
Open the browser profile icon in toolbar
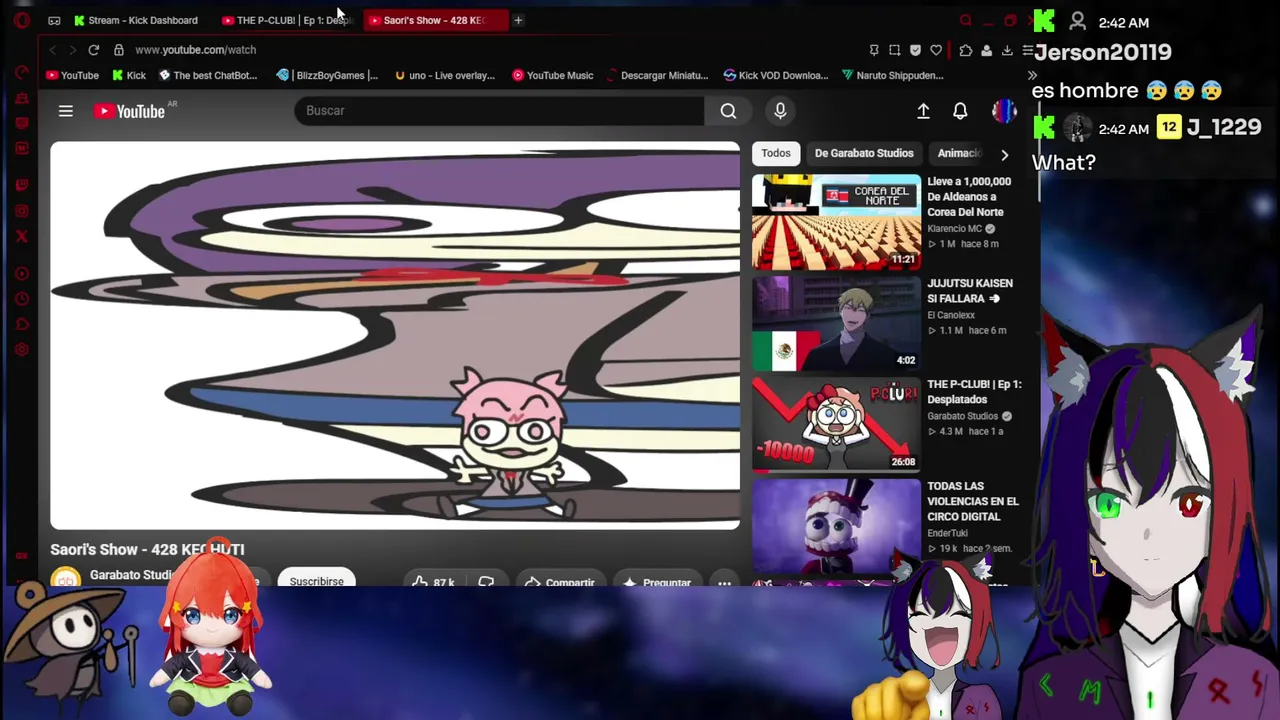pos(986,50)
